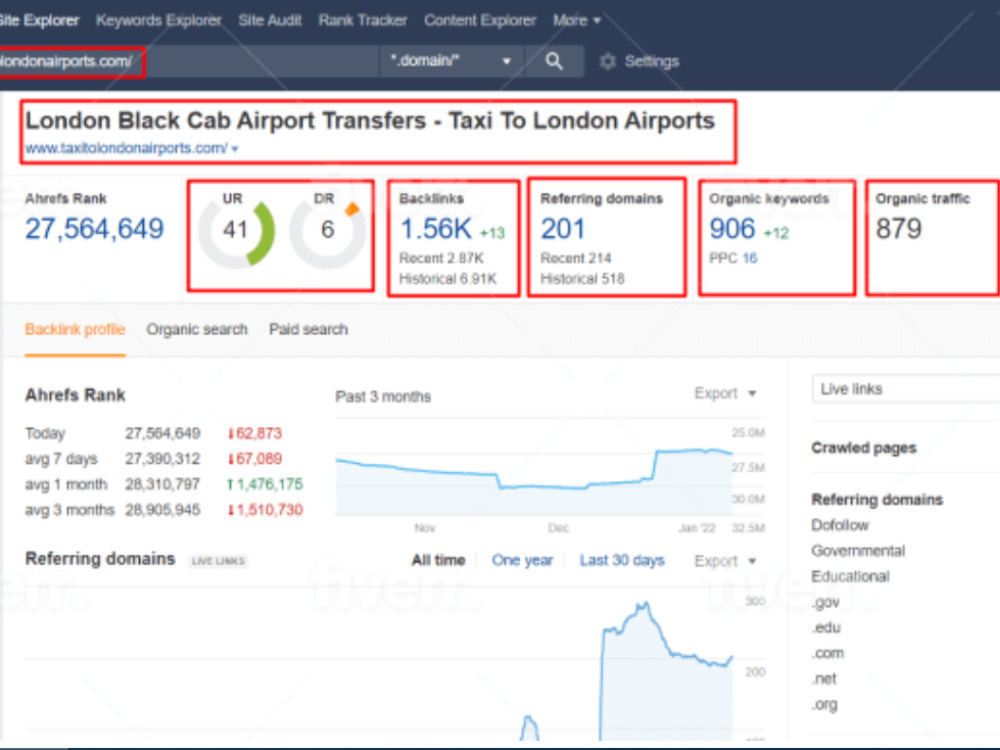Viewport: 1000px width, 750px height.
Task: Click the Ahrefs Rank line chart
Action: [x=534, y=482]
